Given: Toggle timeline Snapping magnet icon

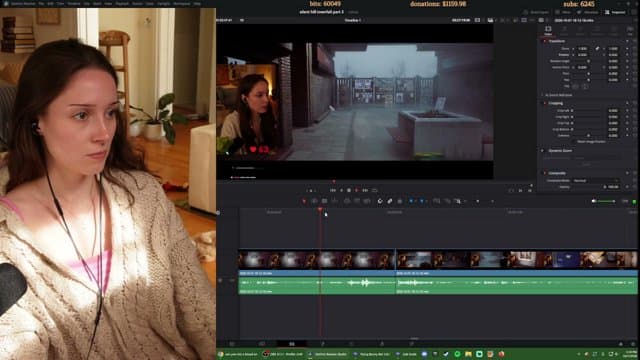Looking at the screenshot, I should coord(380,201).
